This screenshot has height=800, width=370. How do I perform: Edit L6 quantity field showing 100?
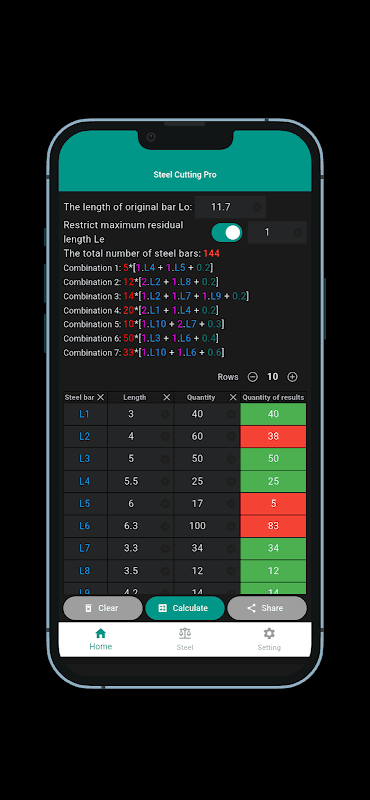coord(207,526)
